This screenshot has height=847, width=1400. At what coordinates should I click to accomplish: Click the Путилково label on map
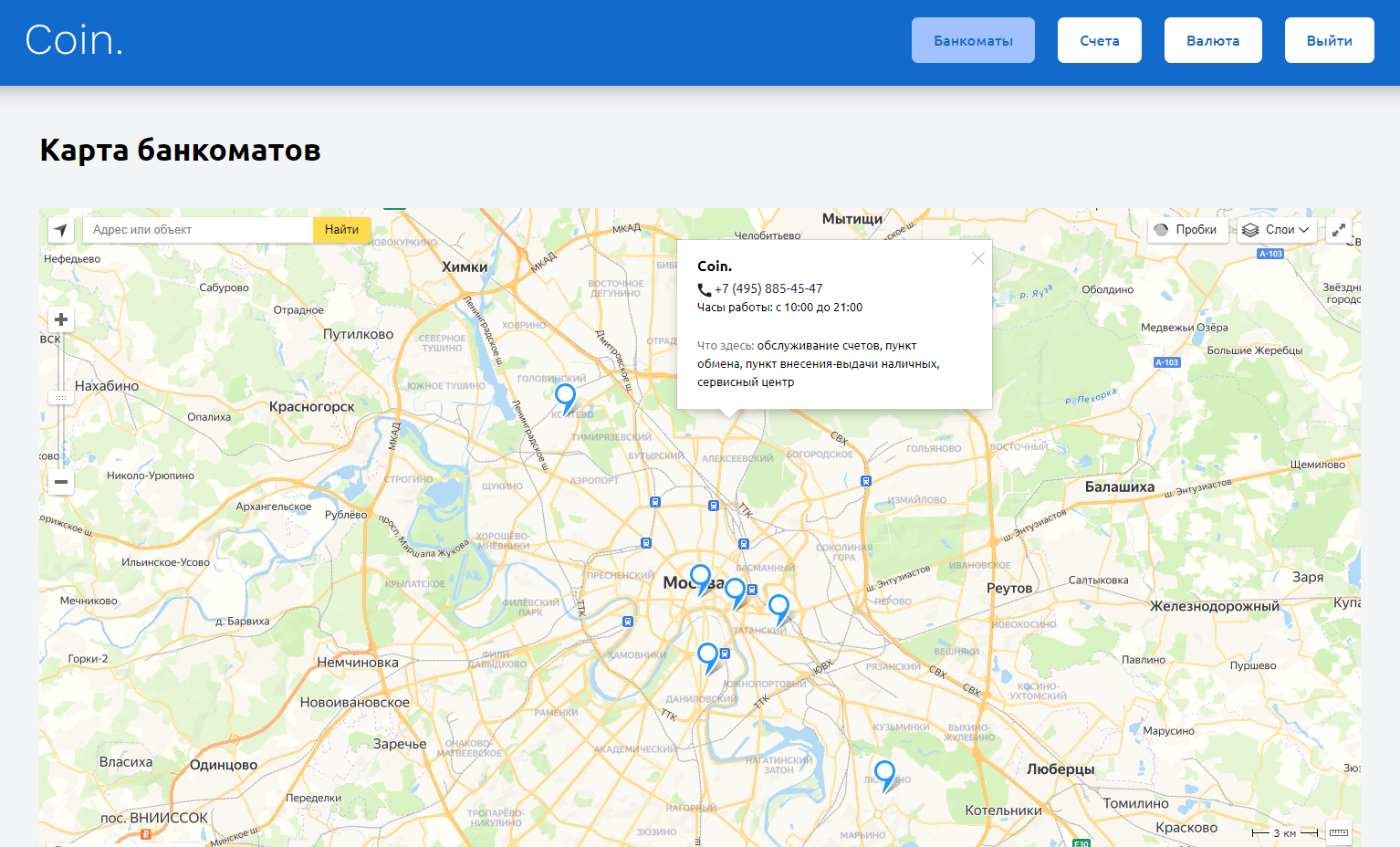[359, 335]
